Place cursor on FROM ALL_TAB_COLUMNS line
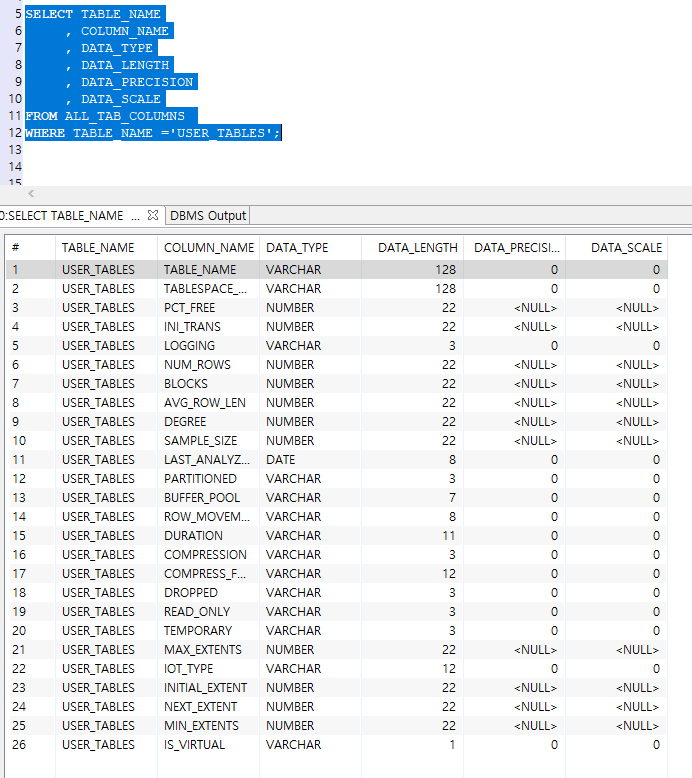This screenshot has width=692, height=778. [105, 116]
